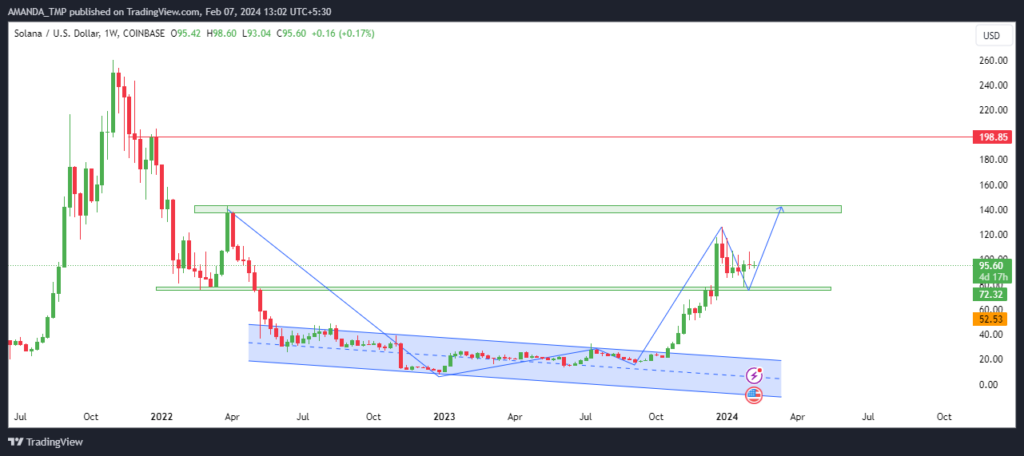This screenshot has width=1024, height=456.
Task: Select the 1W interval label
Action: pos(110,34)
